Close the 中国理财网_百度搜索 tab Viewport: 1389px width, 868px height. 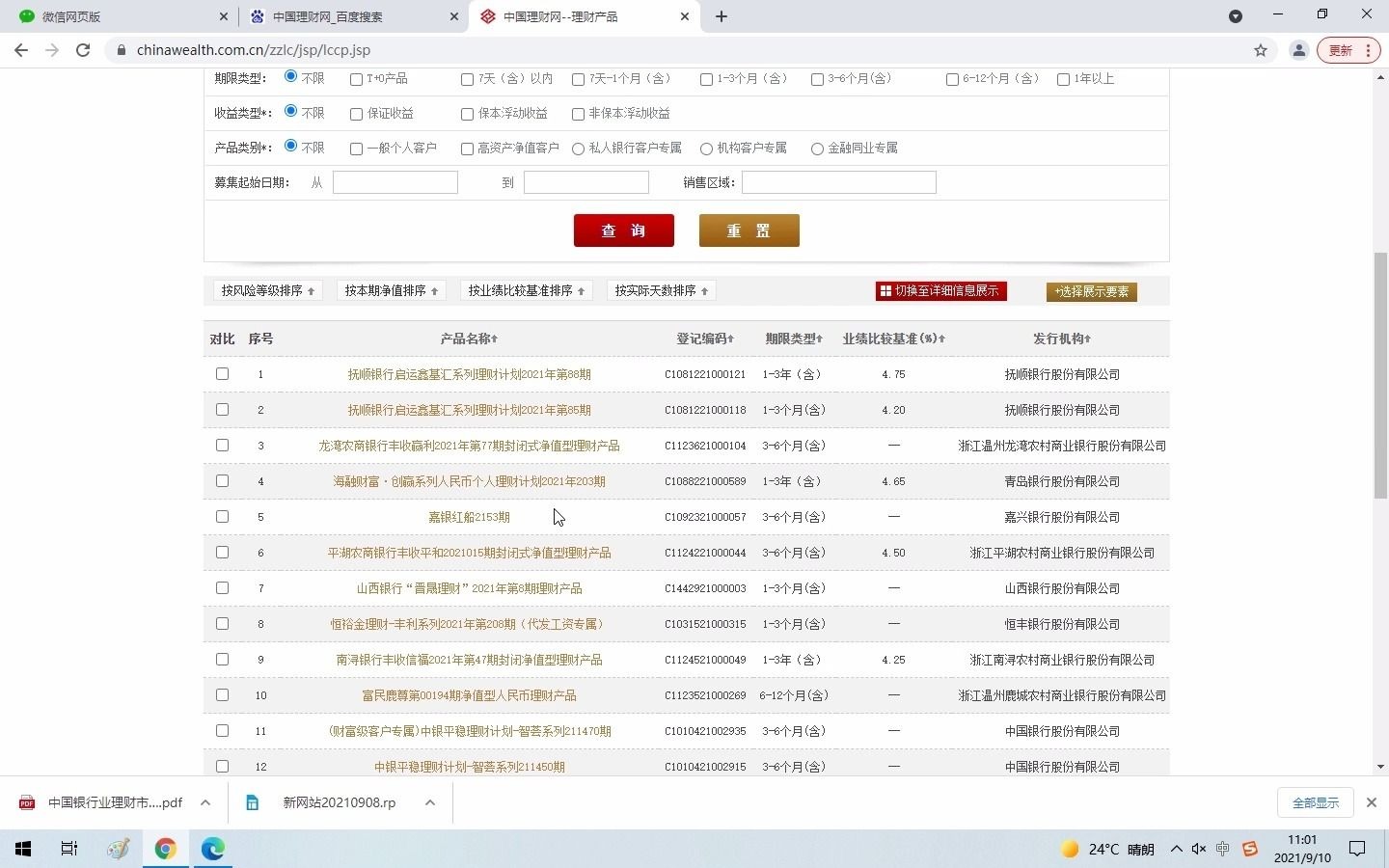454,16
